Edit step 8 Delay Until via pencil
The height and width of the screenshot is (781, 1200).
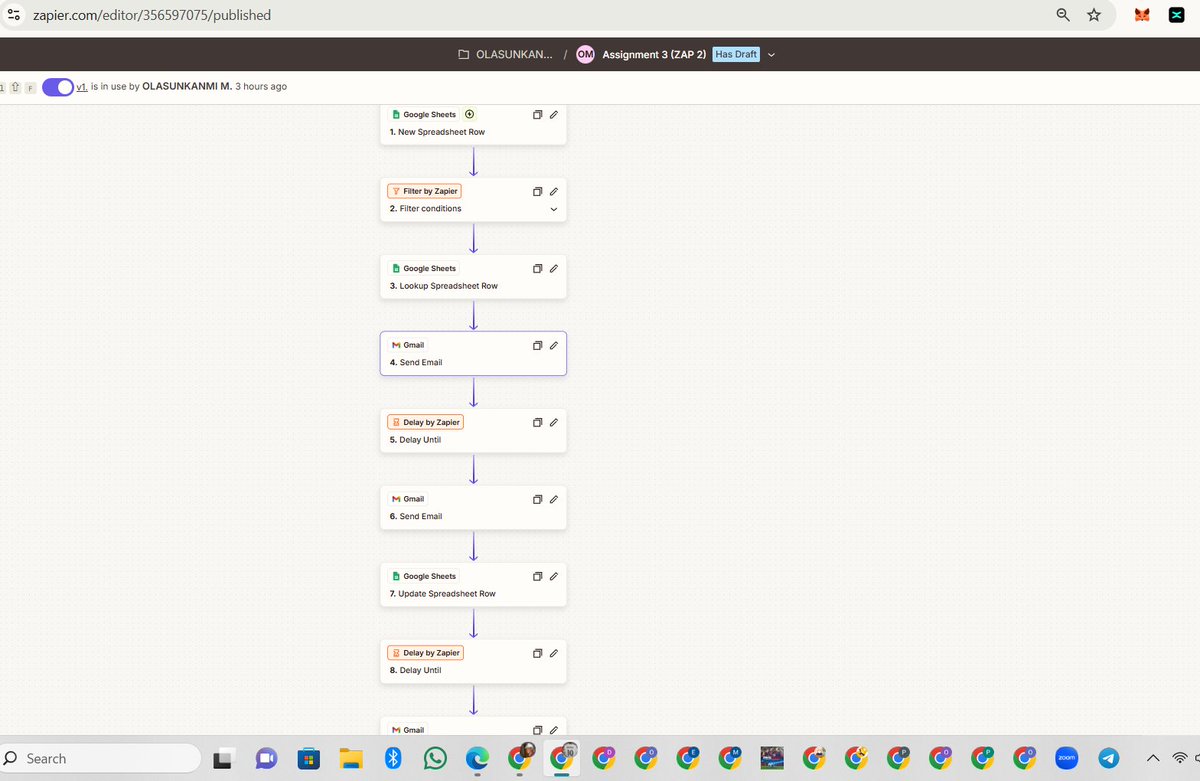553,653
